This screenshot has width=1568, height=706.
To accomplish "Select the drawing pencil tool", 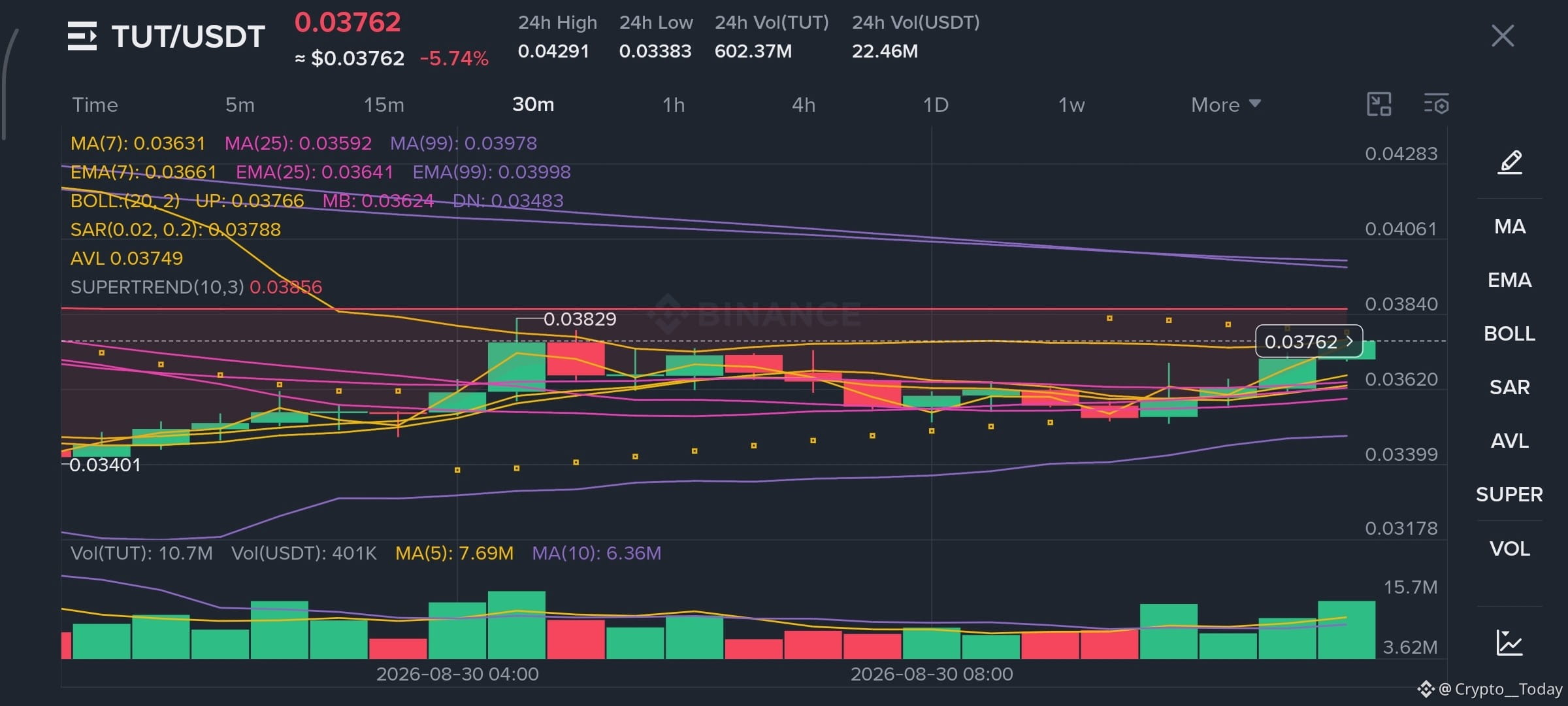I will pyautogui.click(x=1510, y=161).
